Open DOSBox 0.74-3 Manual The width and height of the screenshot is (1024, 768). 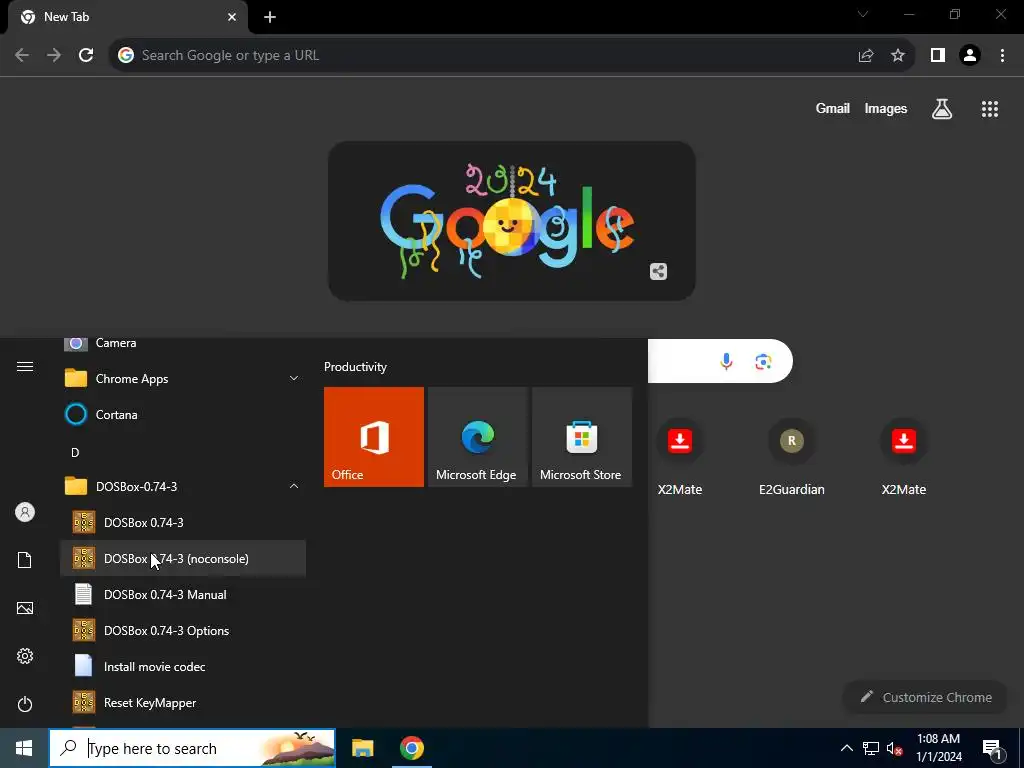pyautogui.click(x=183, y=594)
